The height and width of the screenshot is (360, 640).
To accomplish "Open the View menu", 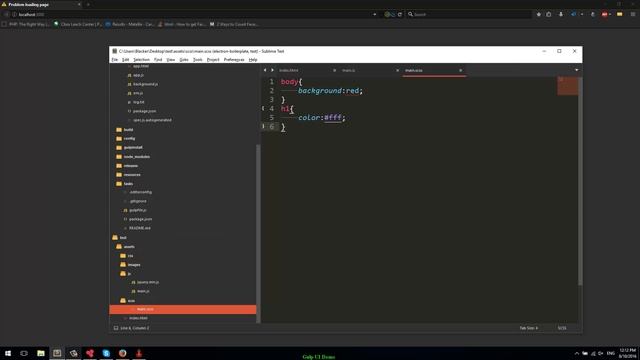I will pyautogui.click(x=171, y=60).
